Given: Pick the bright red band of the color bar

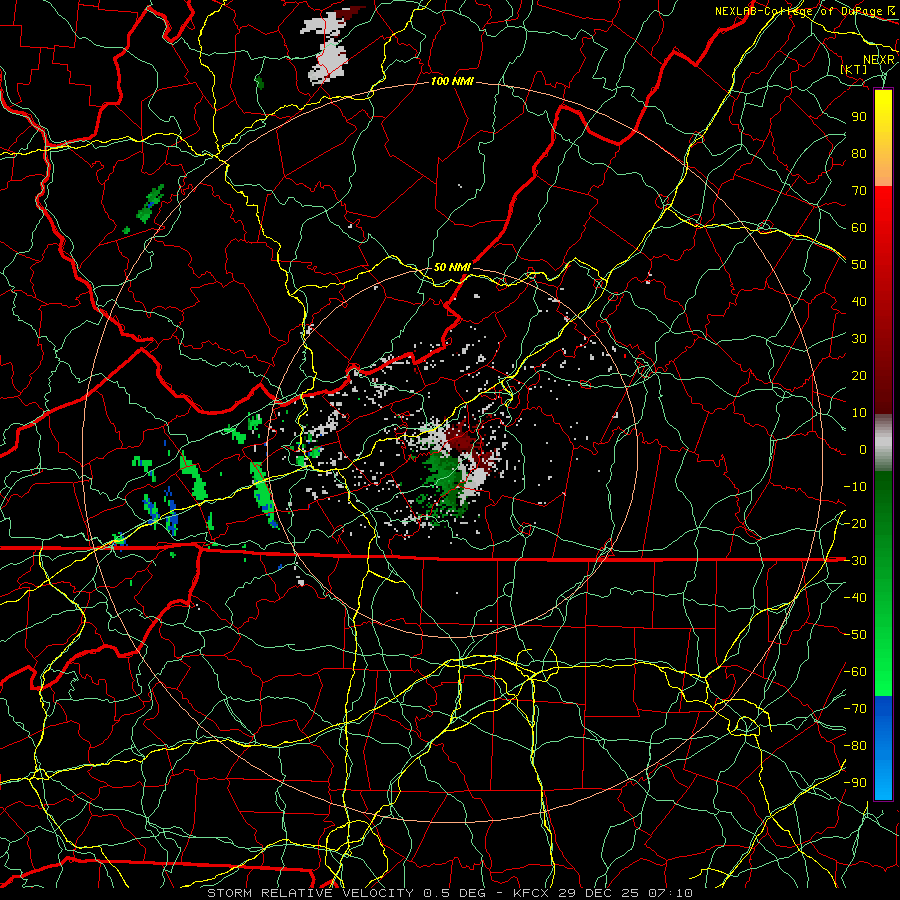Looking at the screenshot, I should tap(883, 210).
